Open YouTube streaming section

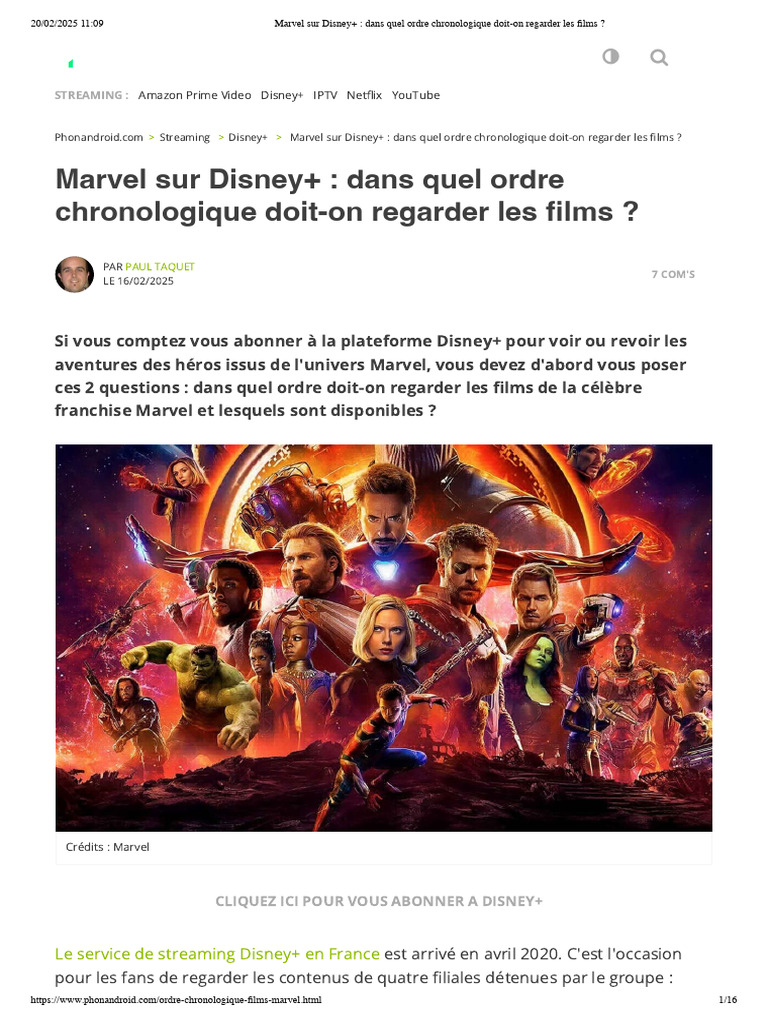[416, 95]
